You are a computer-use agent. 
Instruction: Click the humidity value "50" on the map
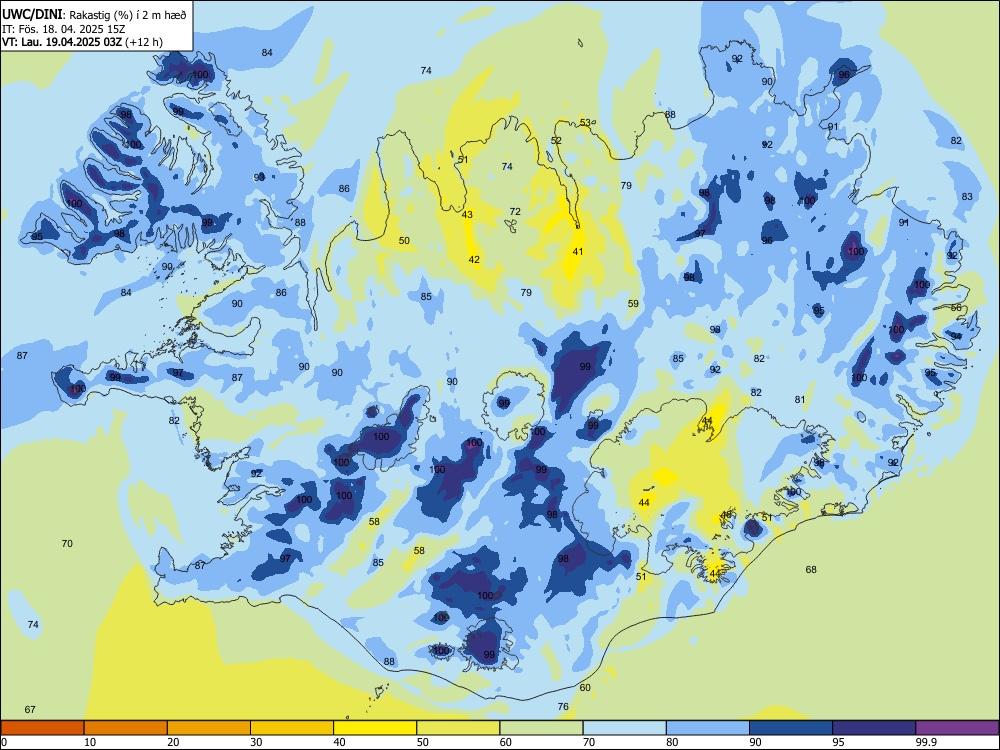click(x=404, y=240)
